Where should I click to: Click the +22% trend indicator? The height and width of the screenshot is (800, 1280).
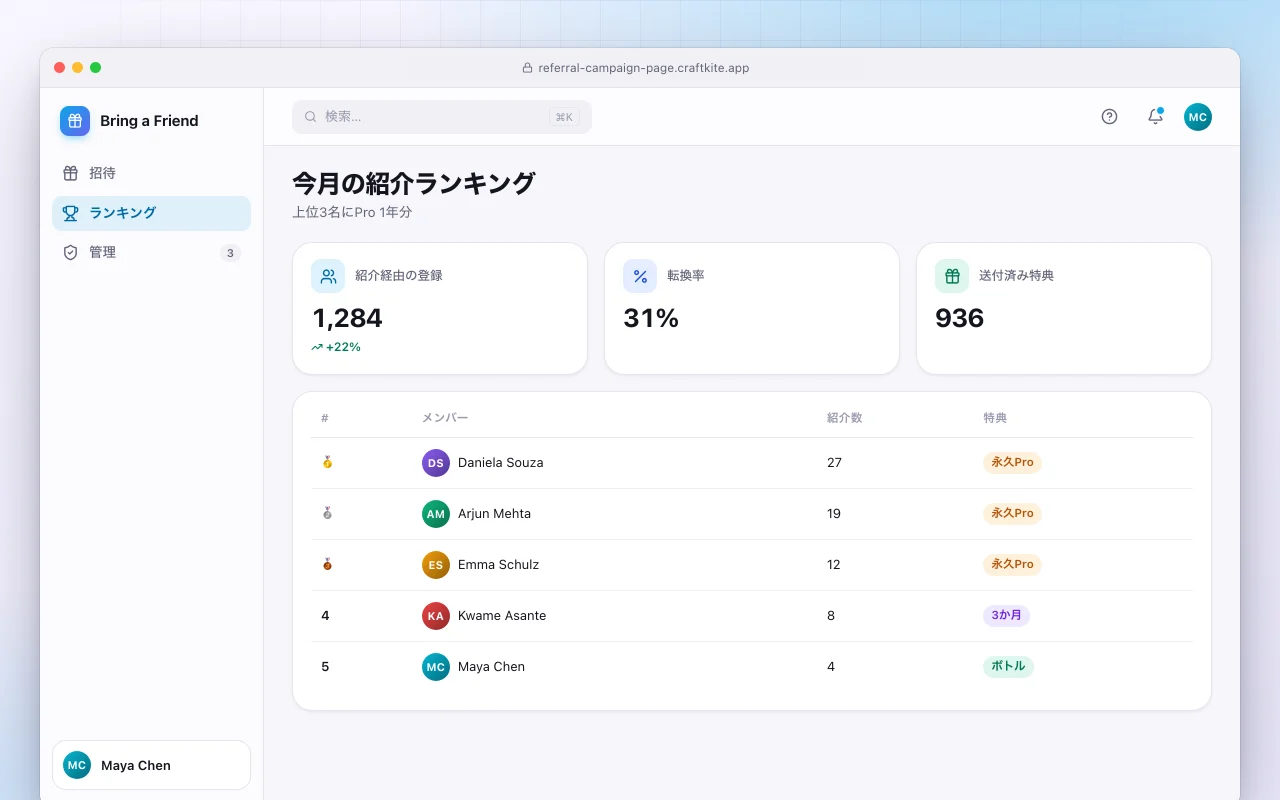pos(336,347)
